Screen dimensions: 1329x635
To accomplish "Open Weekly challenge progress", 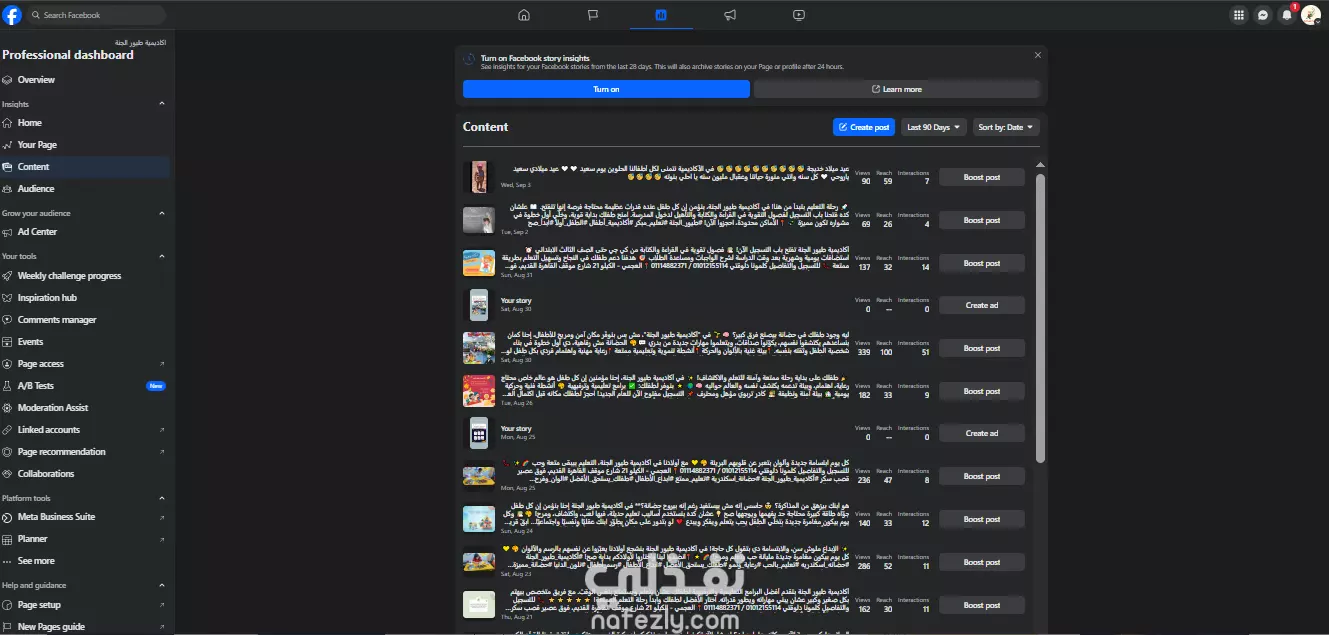I will (85, 276).
